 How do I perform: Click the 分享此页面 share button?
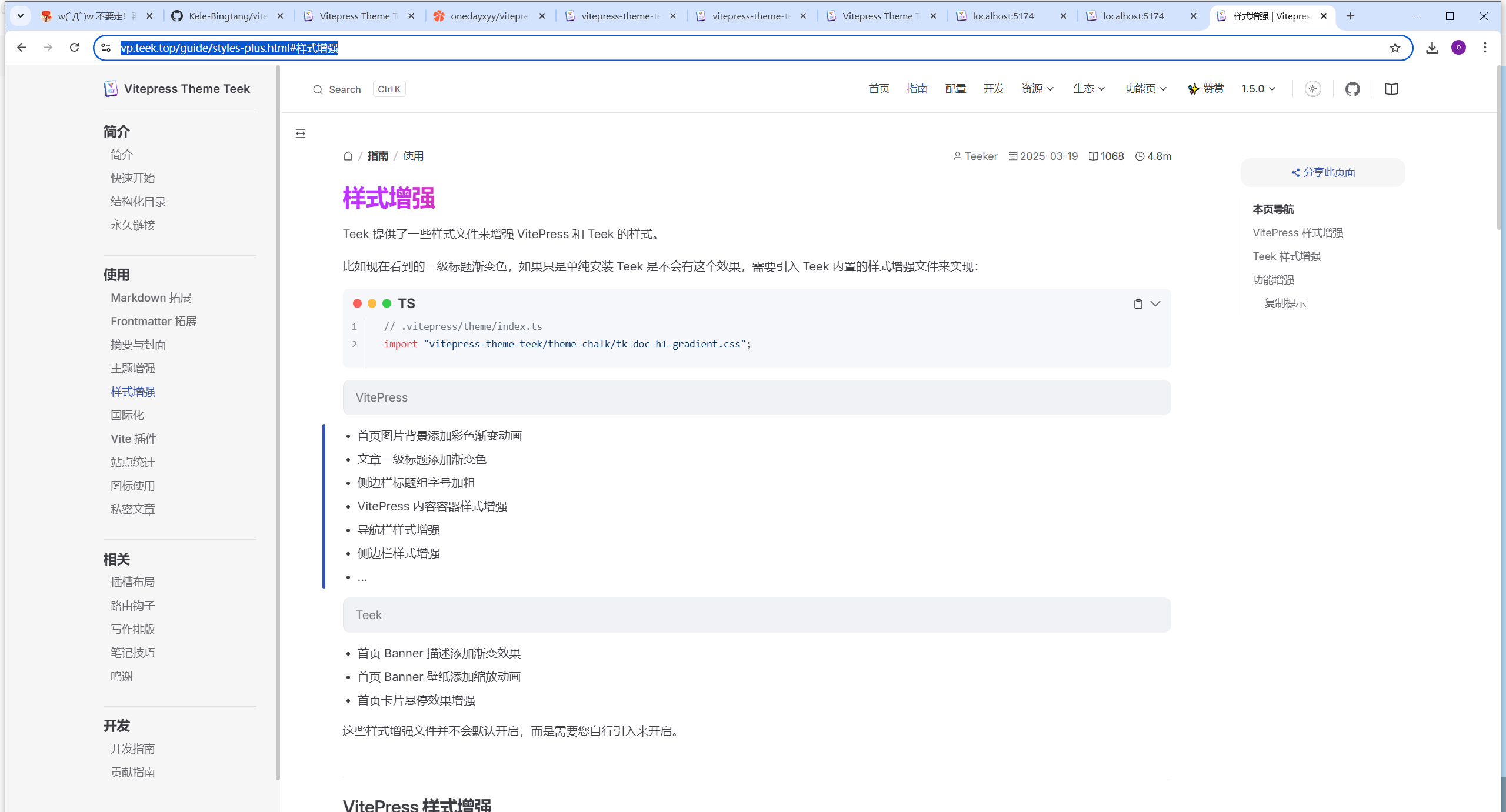pyautogui.click(x=1322, y=172)
